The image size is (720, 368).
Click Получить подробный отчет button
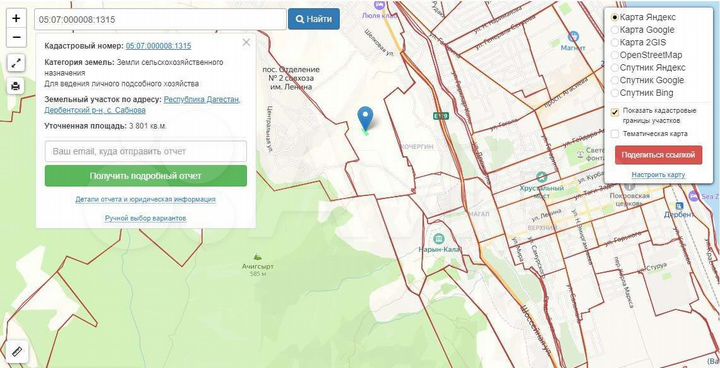coord(146,176)
